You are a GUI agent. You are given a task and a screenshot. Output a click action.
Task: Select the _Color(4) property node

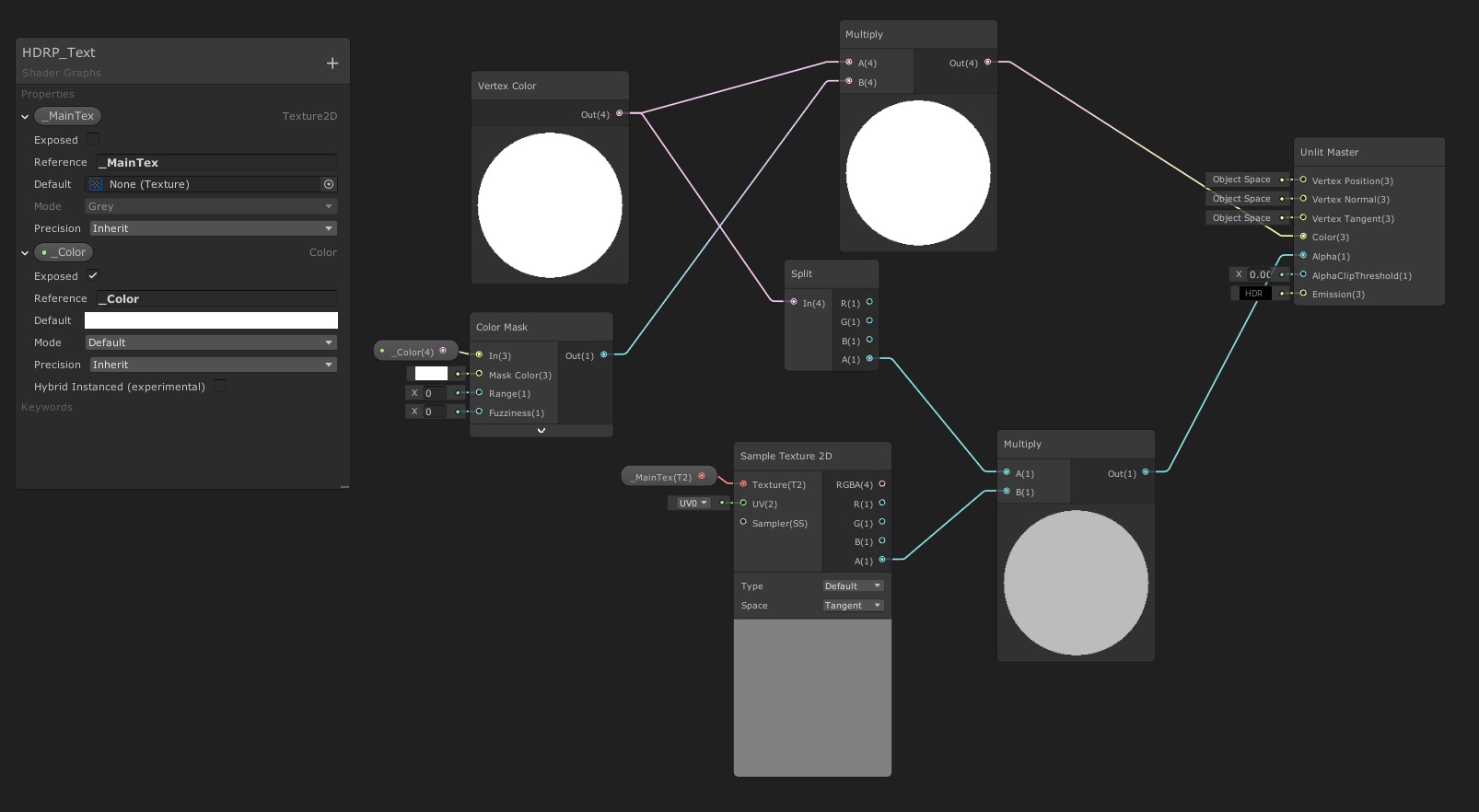click(x=413, y=351)
